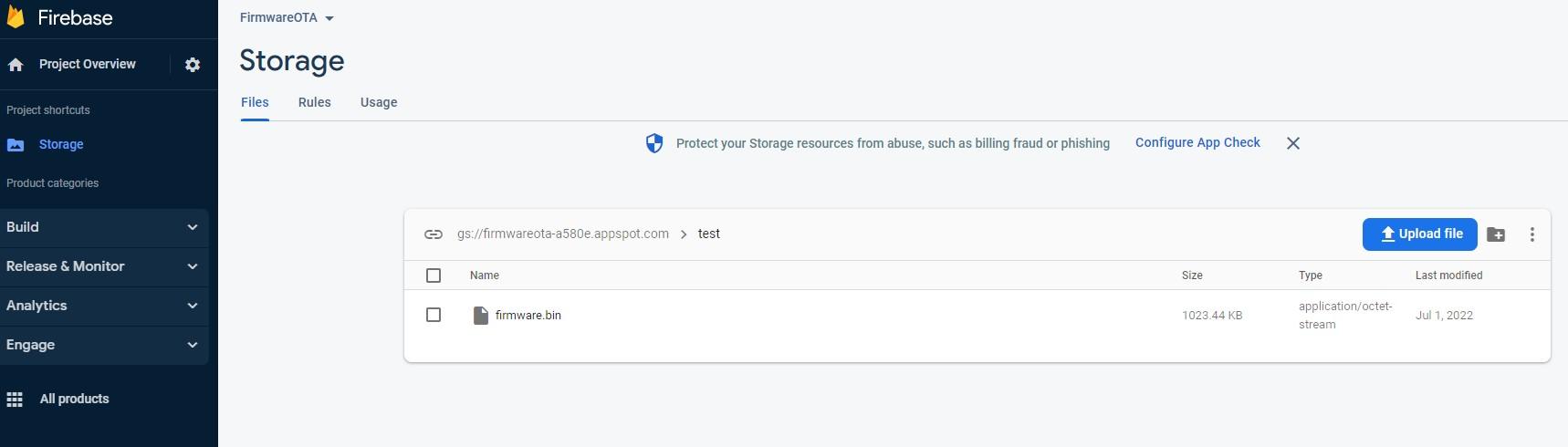Viewport: 1568px width, 447px height.
Task: Click the firmware.bin file icon
Action: pyautogui.click(x=481, y=316)
